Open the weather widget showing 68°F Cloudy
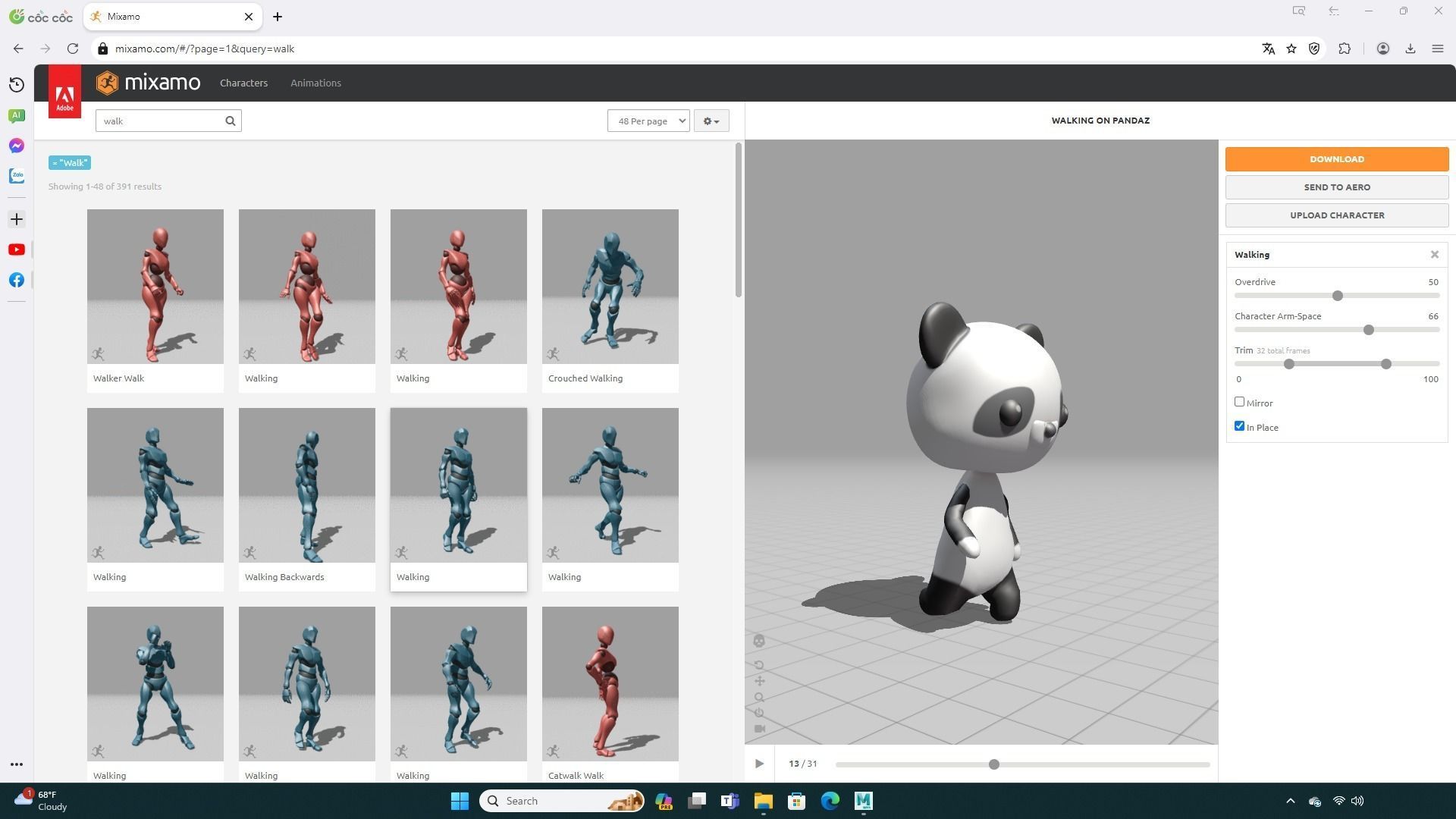Viewport: 1456px width, 819px height. pyautogui.click(x=42, y=801)
